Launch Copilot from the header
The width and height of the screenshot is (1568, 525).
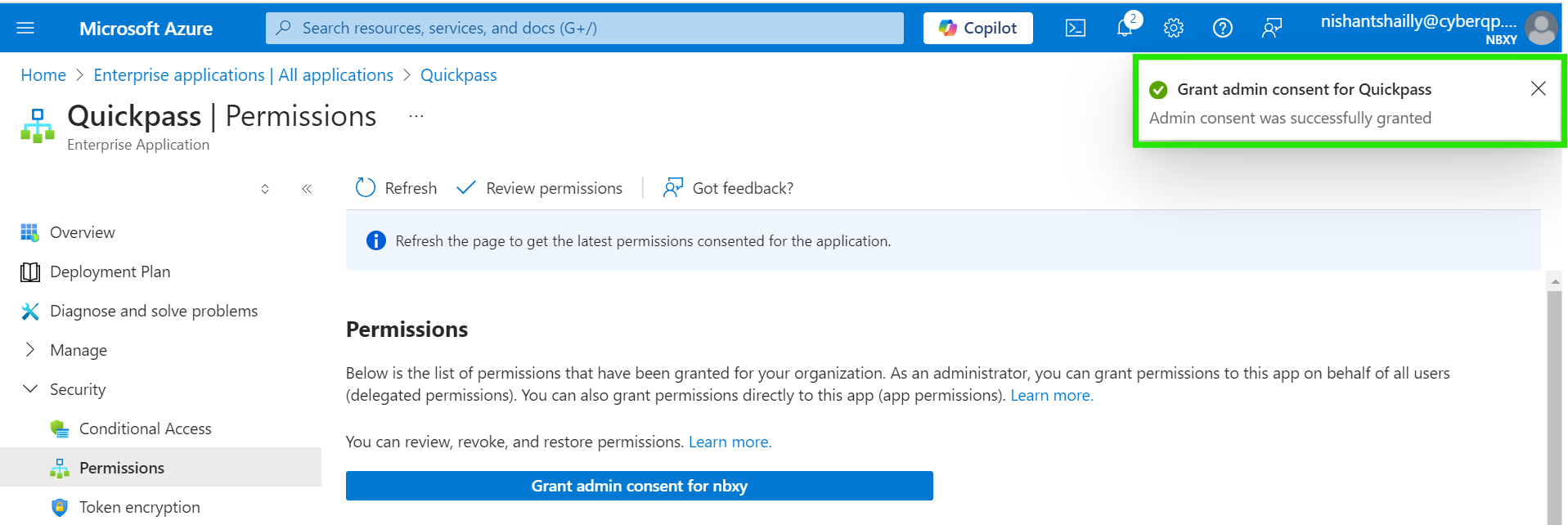pyautogui.click(x=978, y=28)
